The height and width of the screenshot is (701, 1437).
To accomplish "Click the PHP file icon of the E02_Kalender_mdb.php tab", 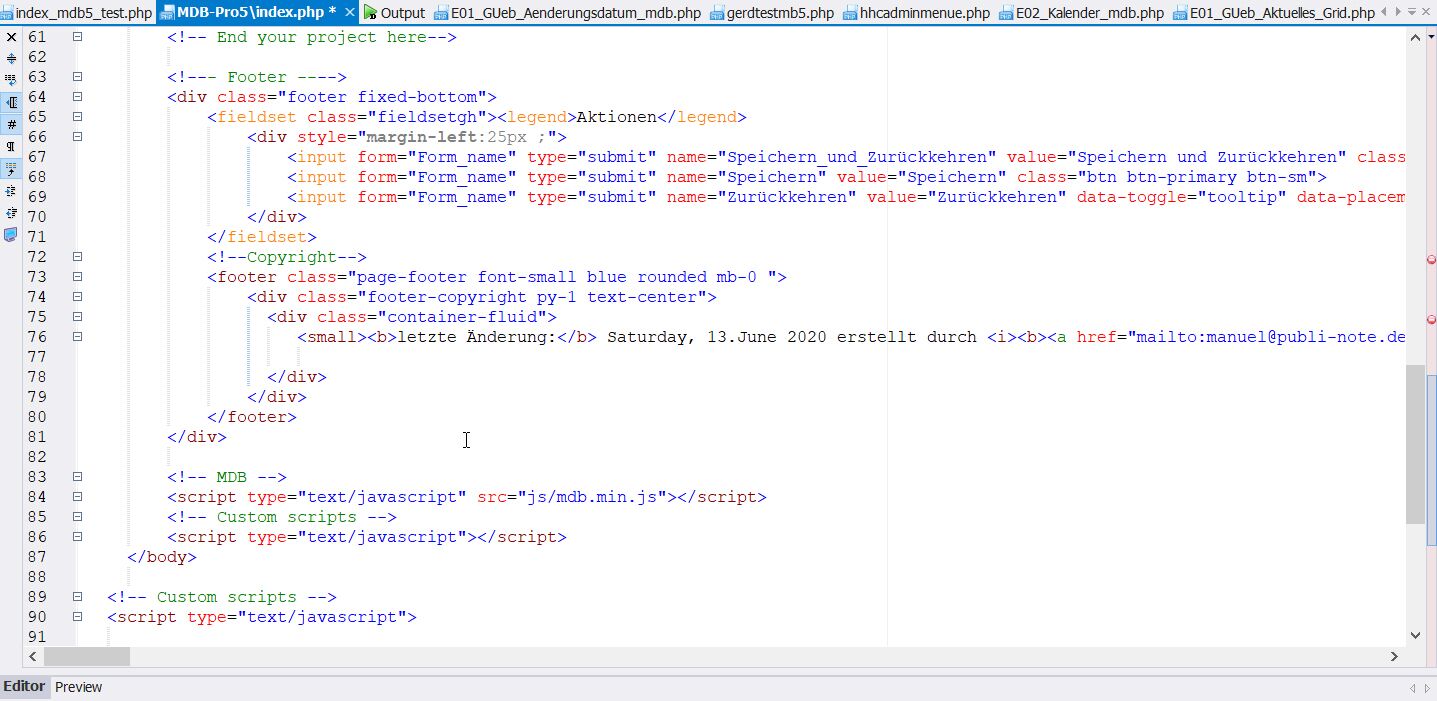I will 1006,13.
